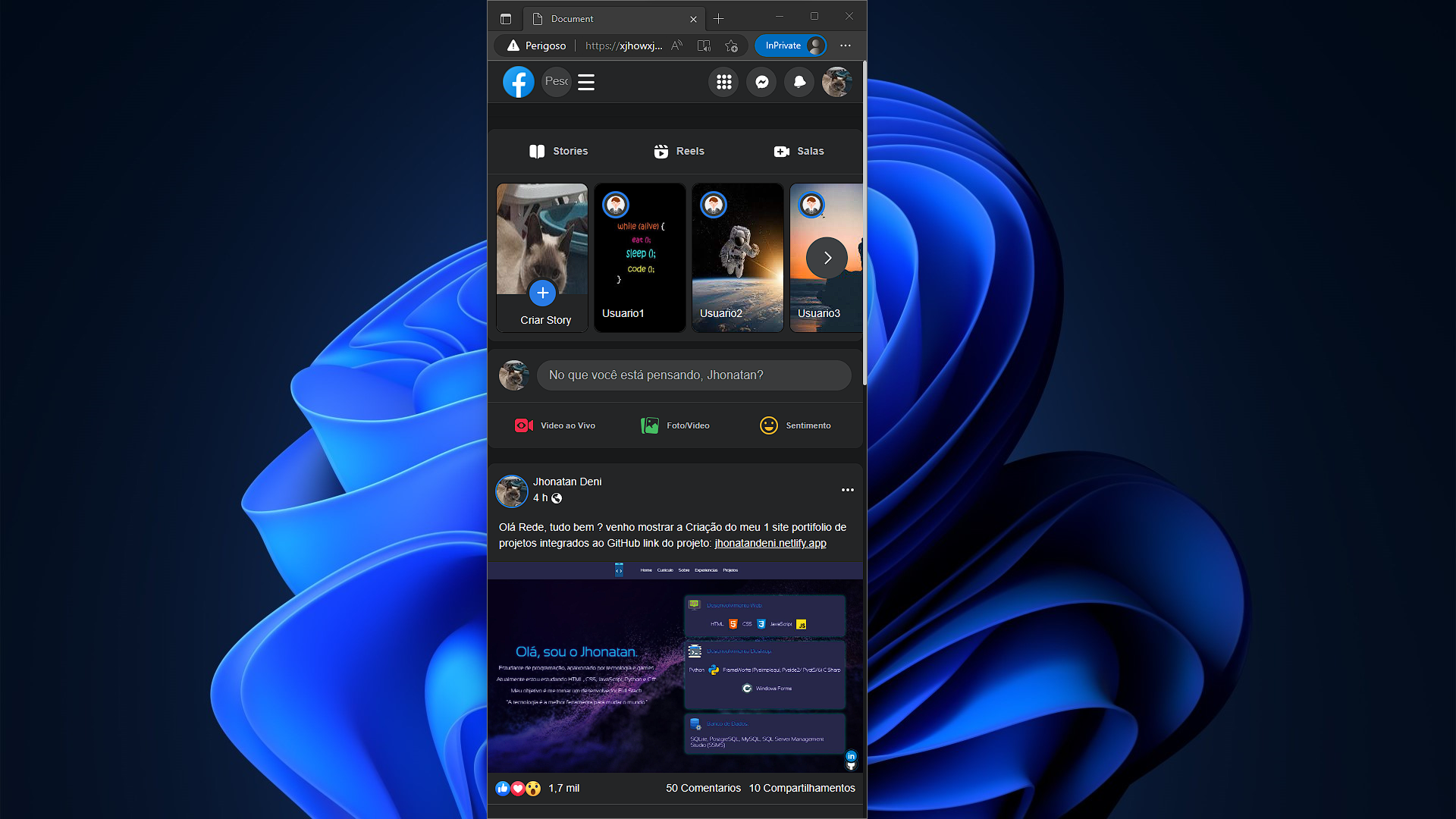Switch to the Reels tab
Screen dimensions: 1456x819
(679, 151)
